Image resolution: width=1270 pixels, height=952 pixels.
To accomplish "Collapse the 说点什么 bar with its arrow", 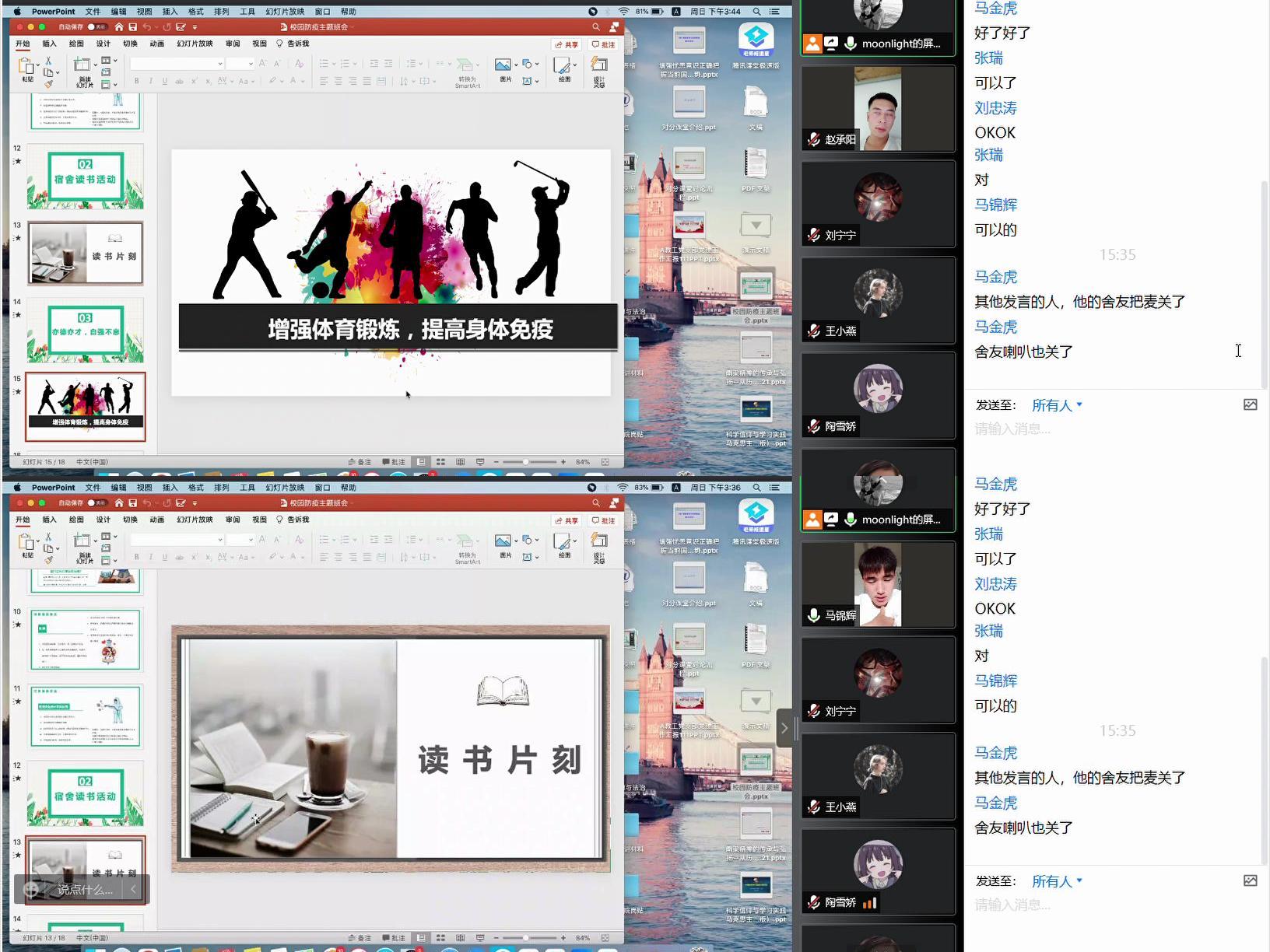I will pyautogui.click(x=134, y=889).
